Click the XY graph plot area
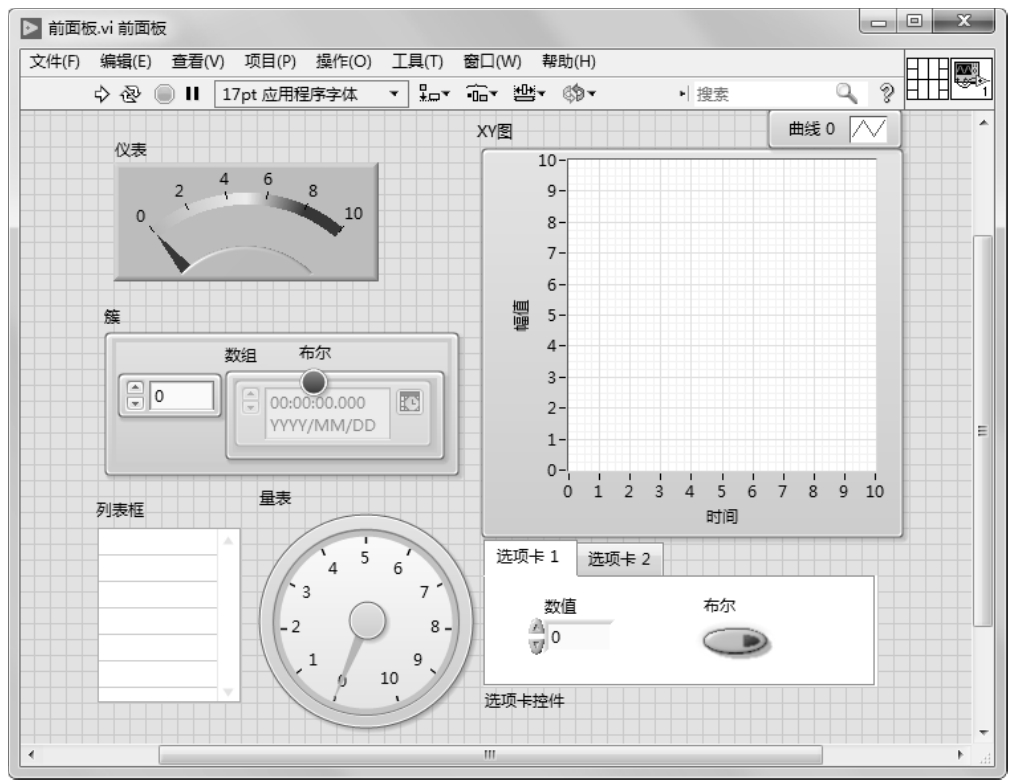This screenshot has height=783, width=1011. (x=721, y=315)
